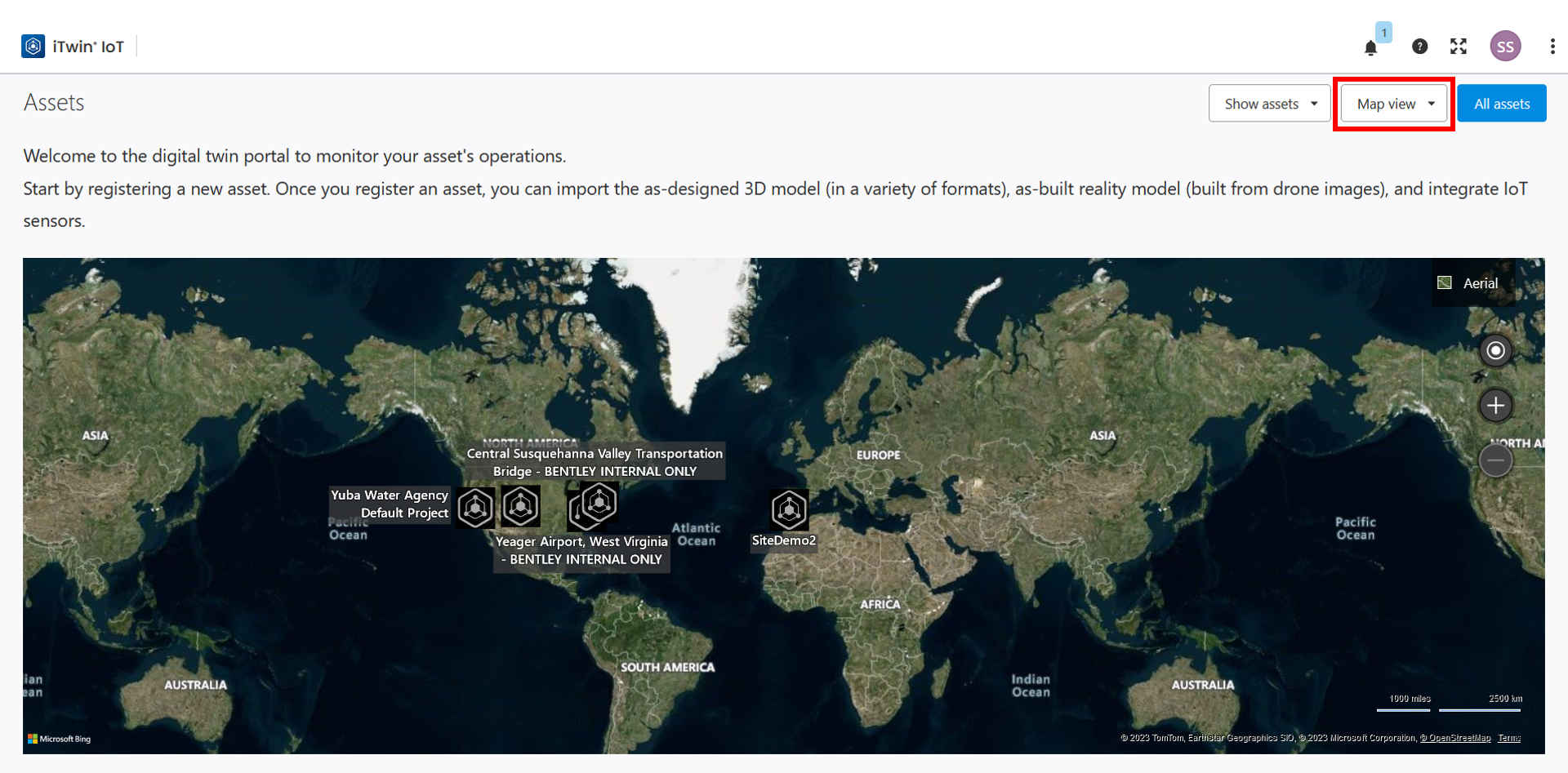Screen dimensions: 1568x773
Task: Open the notifications bell
Action: 1370,47
